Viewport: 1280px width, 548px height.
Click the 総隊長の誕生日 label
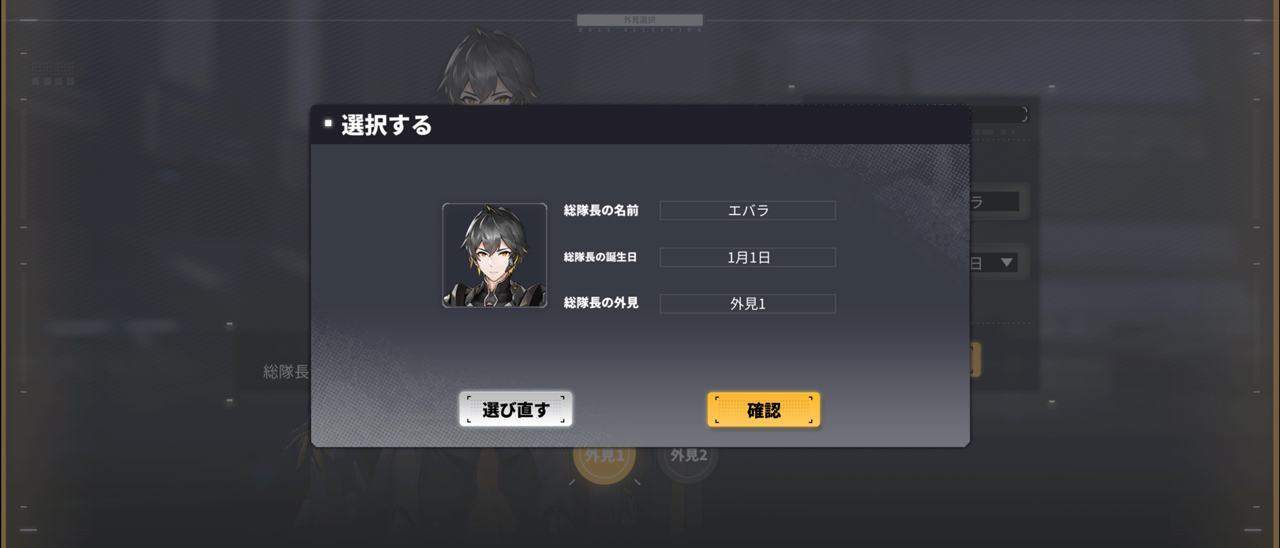[x=600, y=257]
